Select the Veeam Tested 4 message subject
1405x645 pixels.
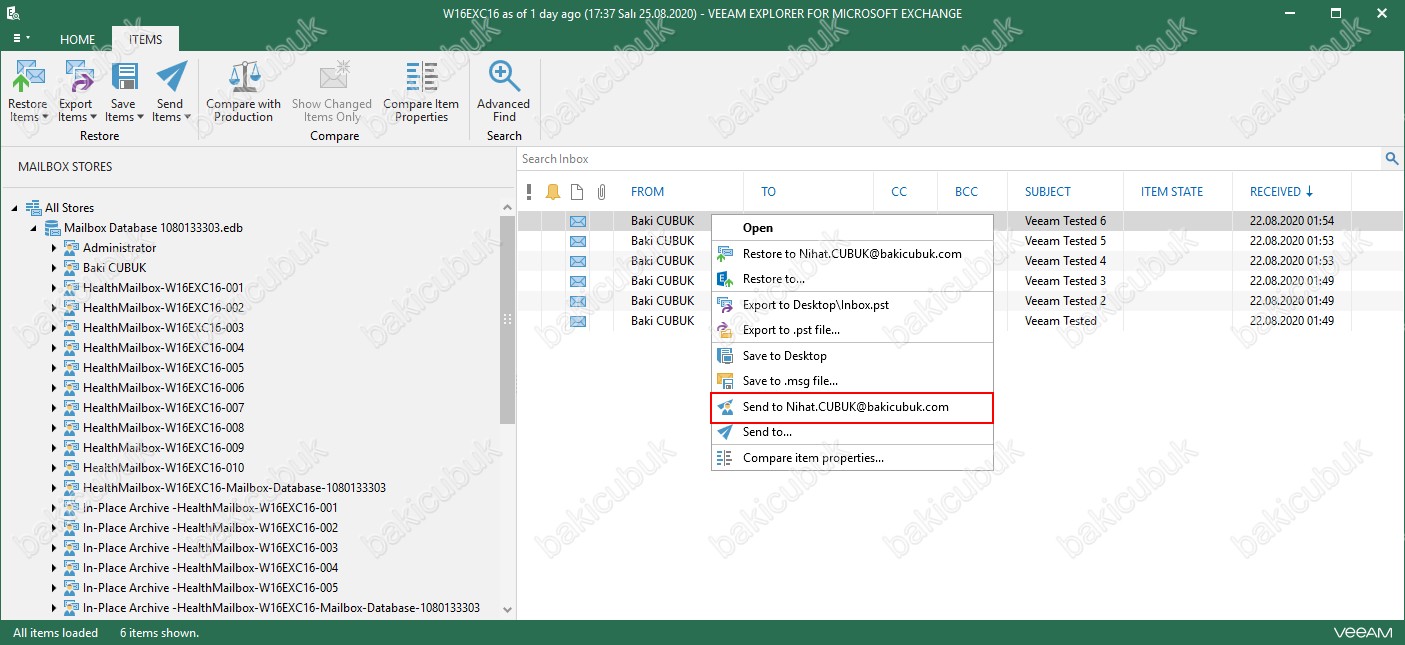(1066, 261)
